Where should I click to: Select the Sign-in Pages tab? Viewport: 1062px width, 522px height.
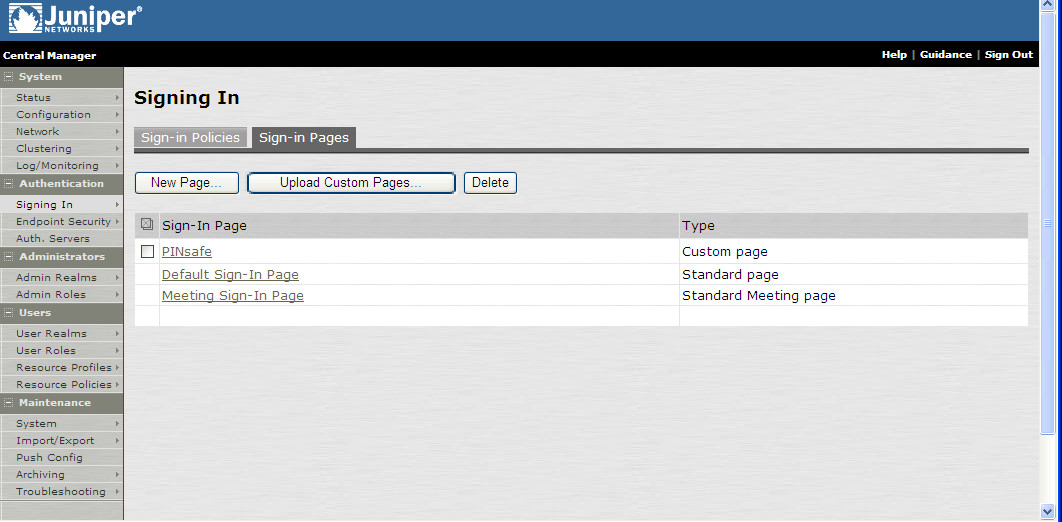point(303,138)
